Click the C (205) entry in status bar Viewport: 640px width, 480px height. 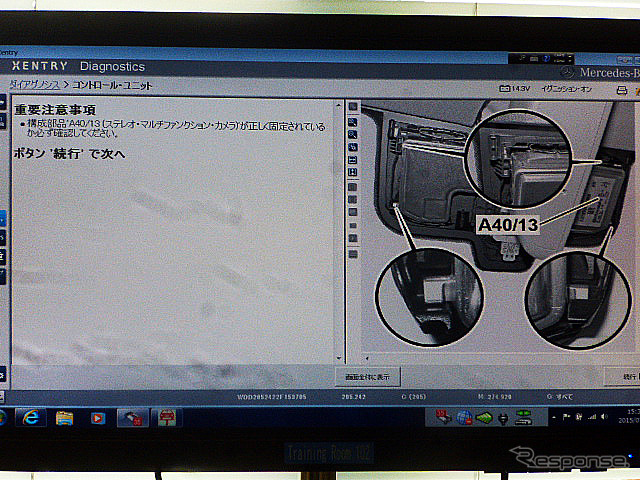[413, 397]
